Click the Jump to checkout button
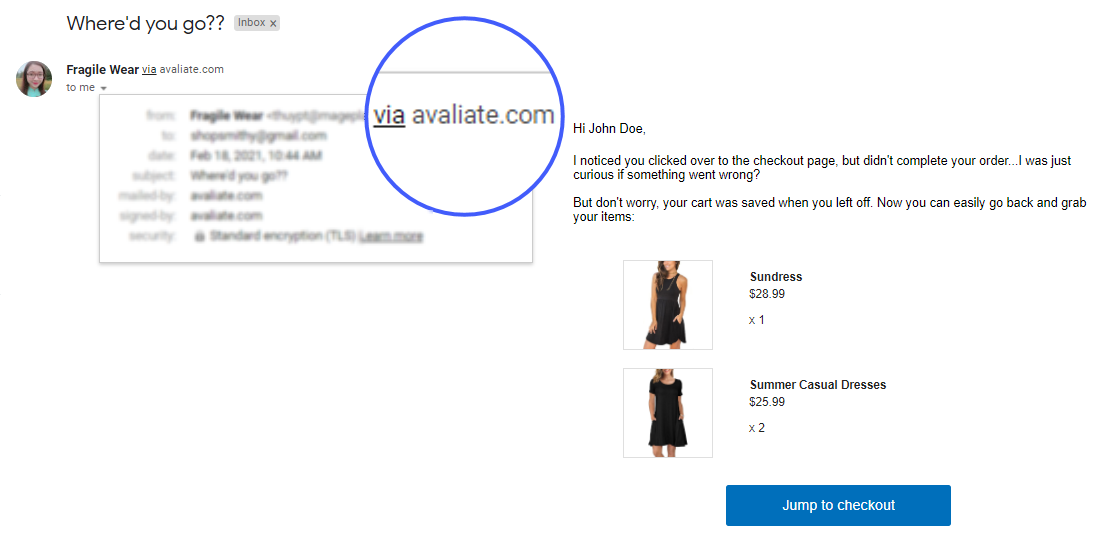The width and height of the screenshot is (1098, 547). click(838, 505)
